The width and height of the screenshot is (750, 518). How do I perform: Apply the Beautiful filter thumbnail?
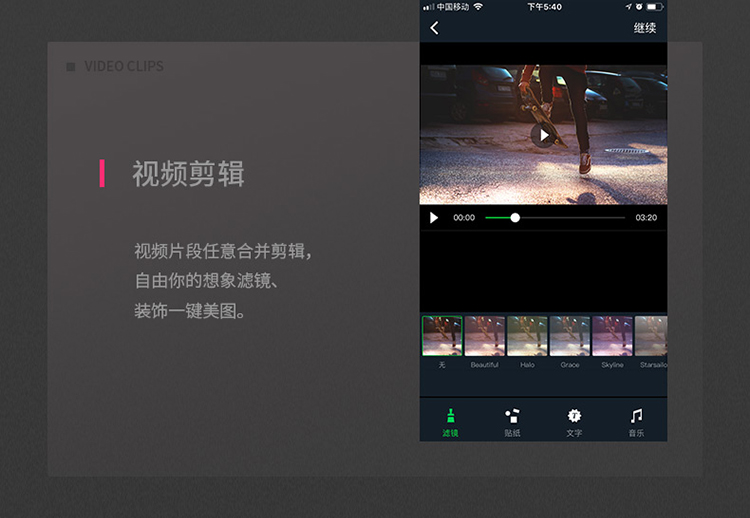point(484,336)
